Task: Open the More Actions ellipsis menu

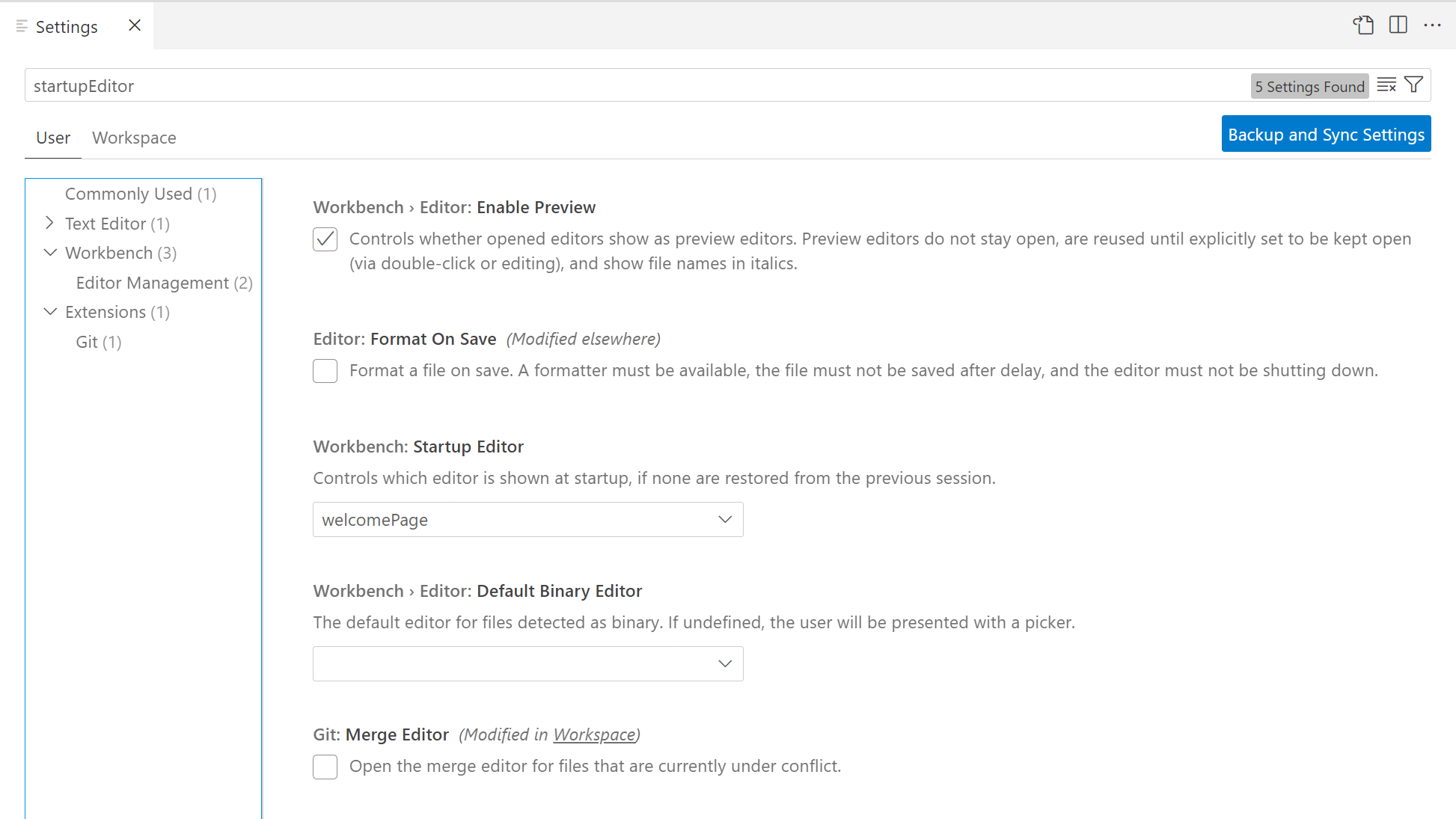Action: click(1433, 25)
